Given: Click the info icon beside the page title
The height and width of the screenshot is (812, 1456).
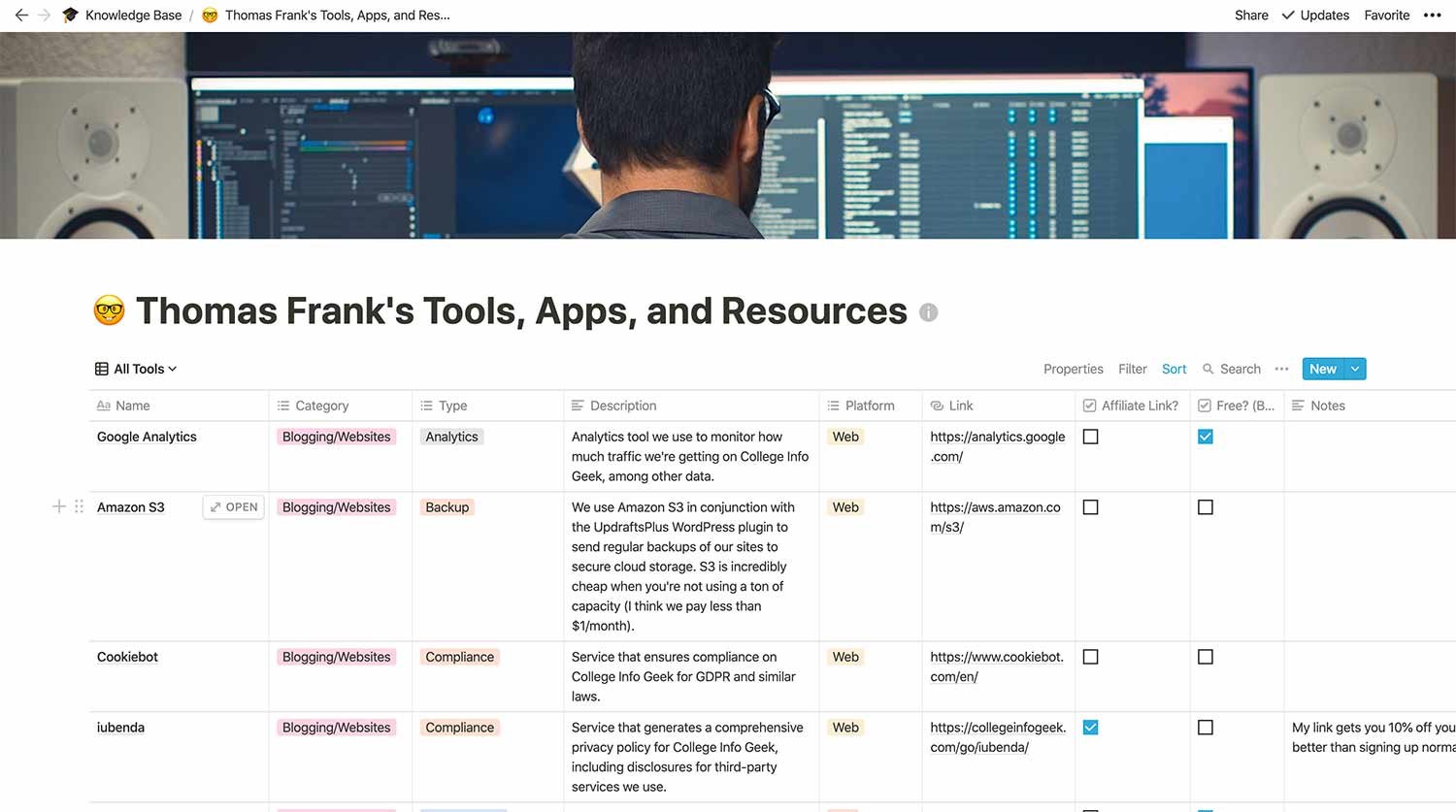Looking at the screenshot, I should pyautogui.click(x=929, y=311).
